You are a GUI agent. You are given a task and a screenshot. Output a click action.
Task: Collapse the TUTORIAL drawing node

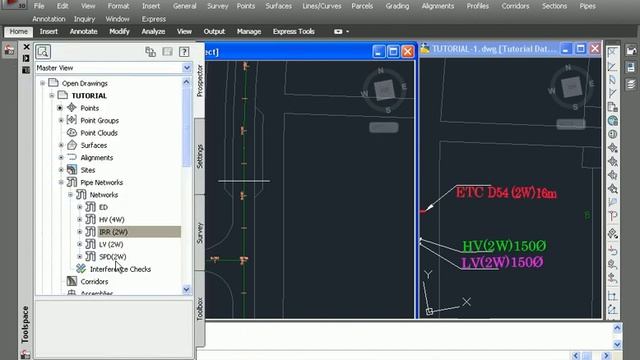pos(52,96)
